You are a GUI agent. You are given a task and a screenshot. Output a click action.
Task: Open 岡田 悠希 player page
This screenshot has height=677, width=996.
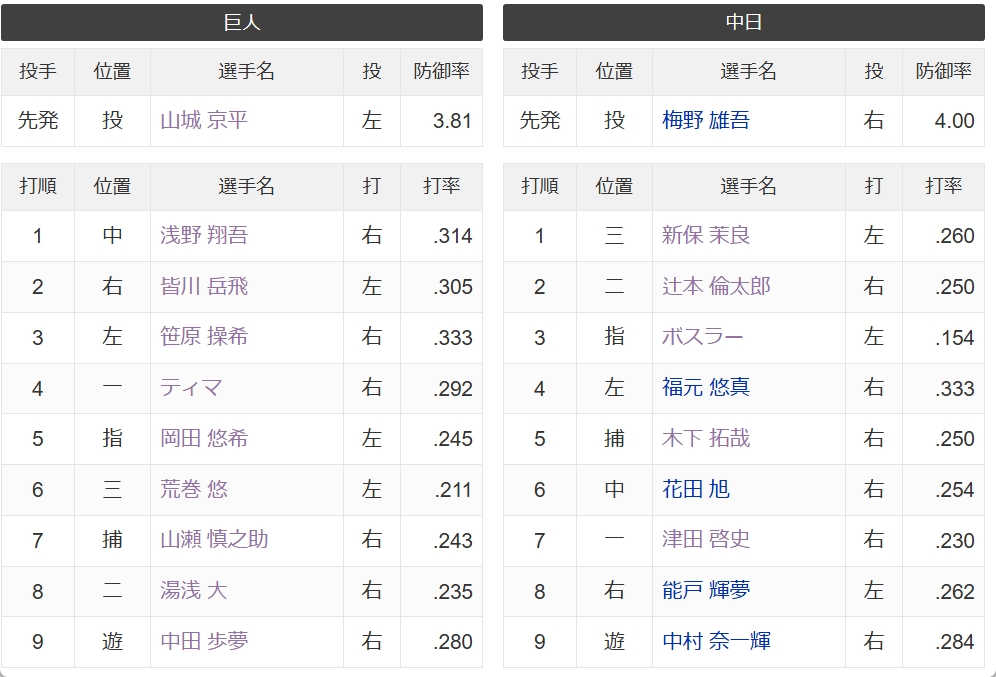coord(204,438)
